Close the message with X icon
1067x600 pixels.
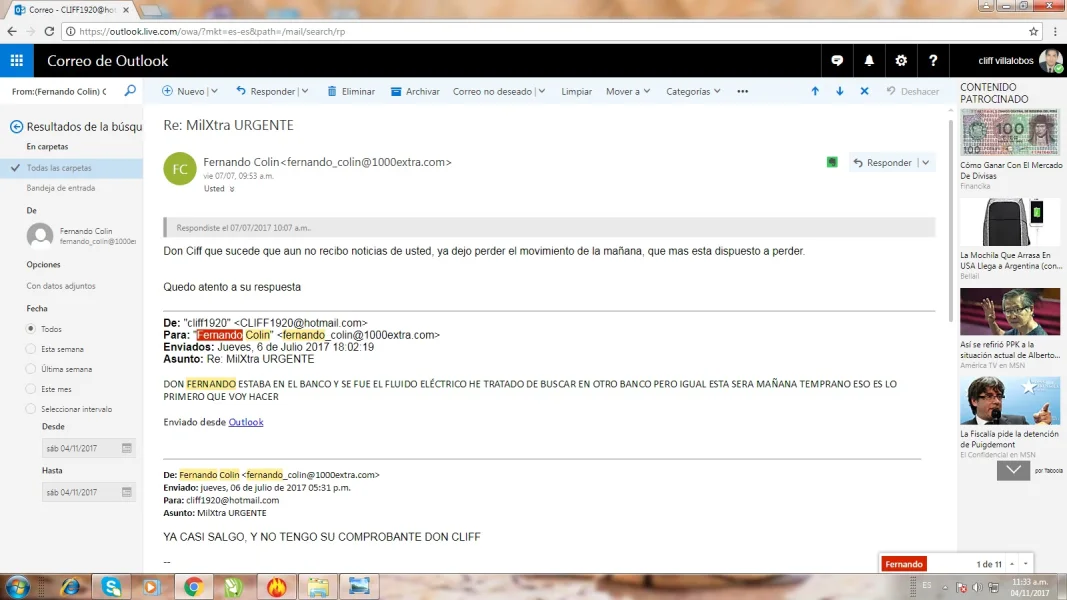[864, 91]
